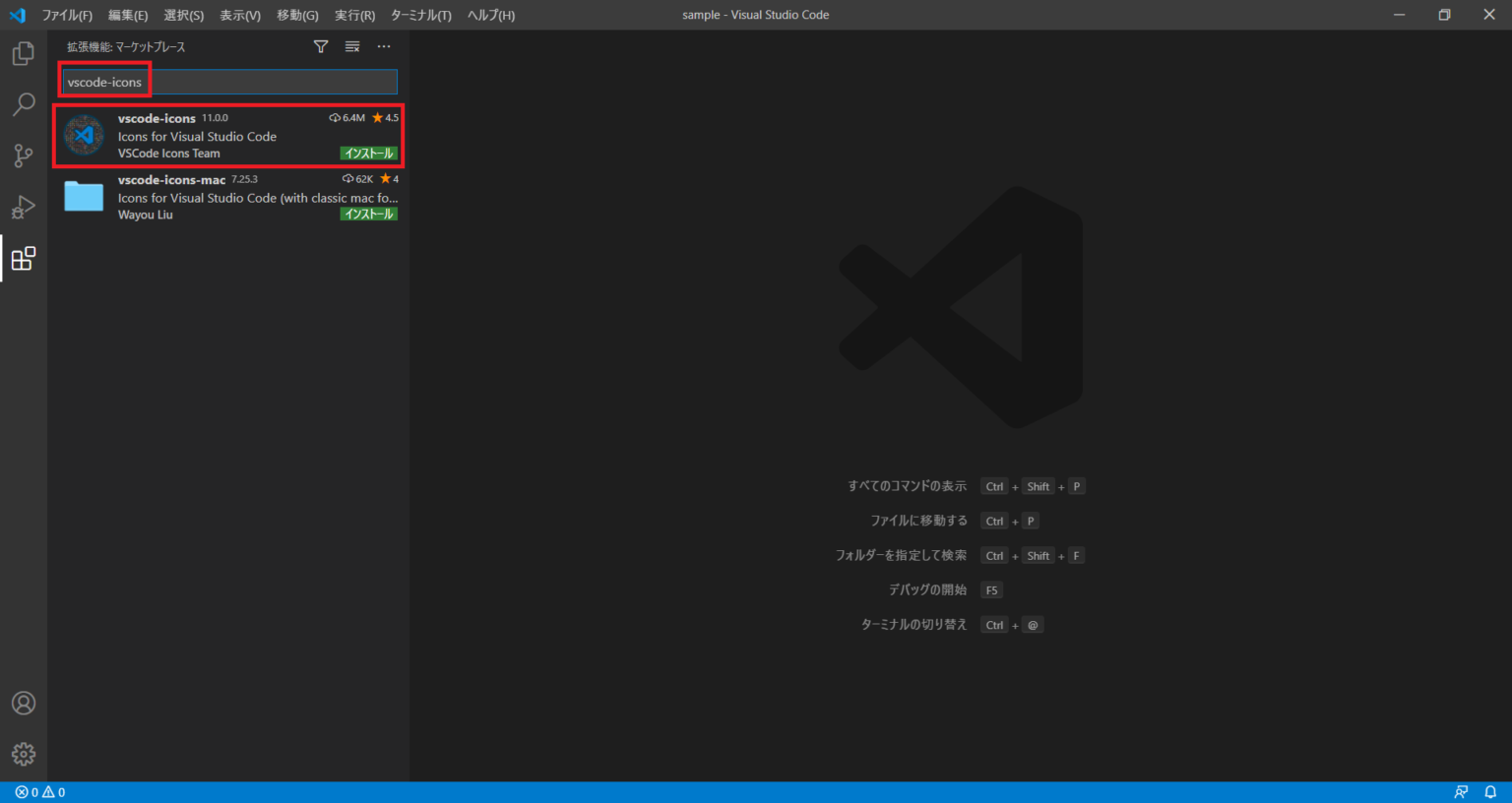Image resolution: width=1512 pixels, height=803 pixels.
Task: Open the Manage gear icon
Action: 23,754
